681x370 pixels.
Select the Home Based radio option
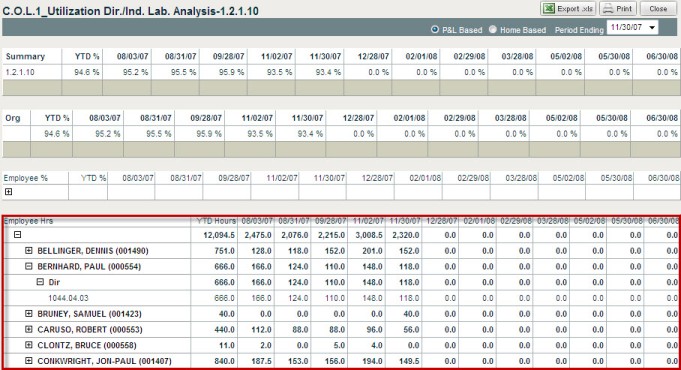coord(493,30)
